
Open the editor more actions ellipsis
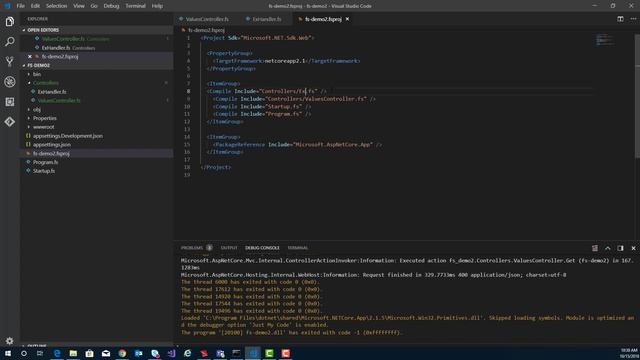click(633, 19)
